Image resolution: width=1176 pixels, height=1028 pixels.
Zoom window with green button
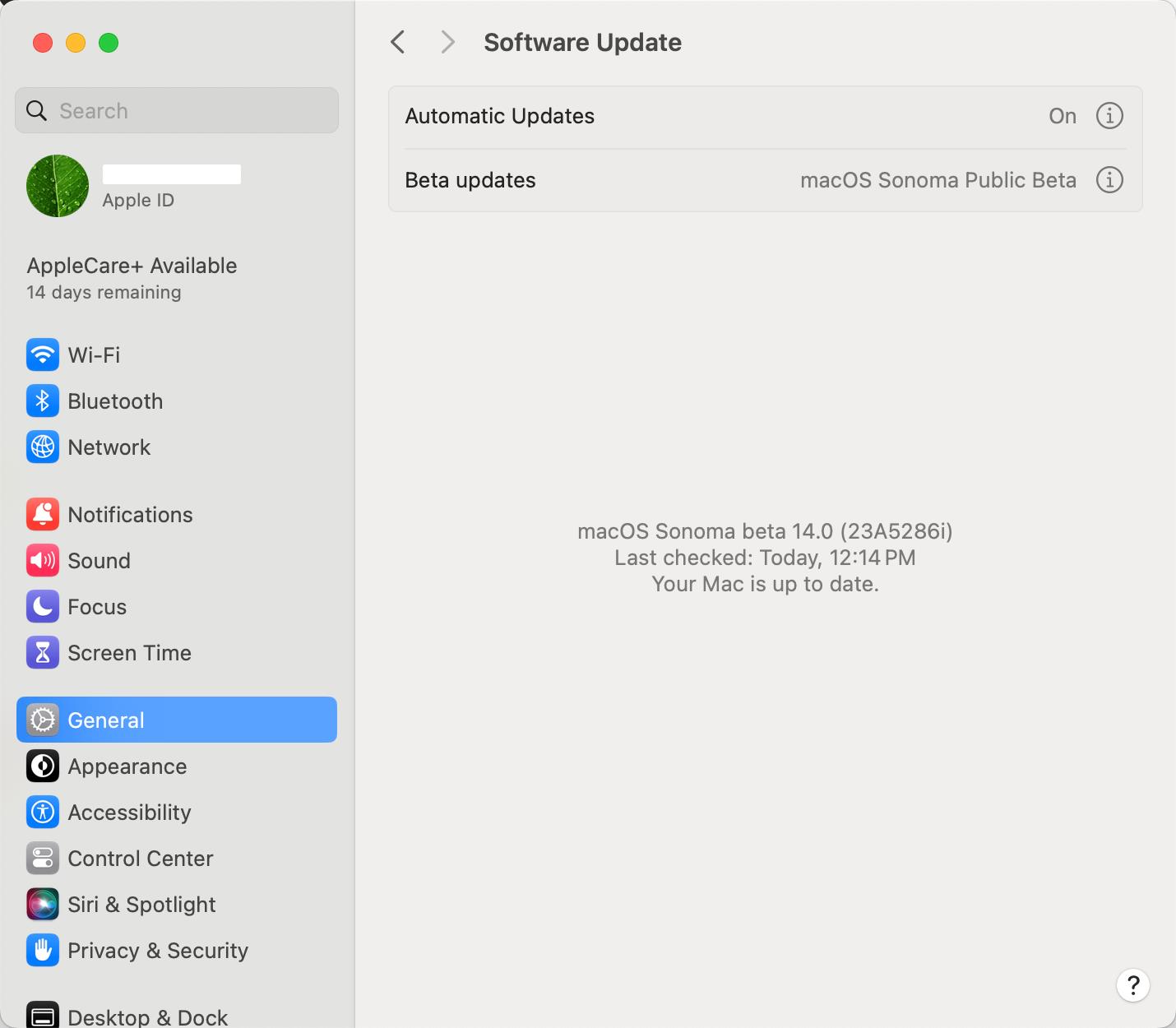(109, 43)
